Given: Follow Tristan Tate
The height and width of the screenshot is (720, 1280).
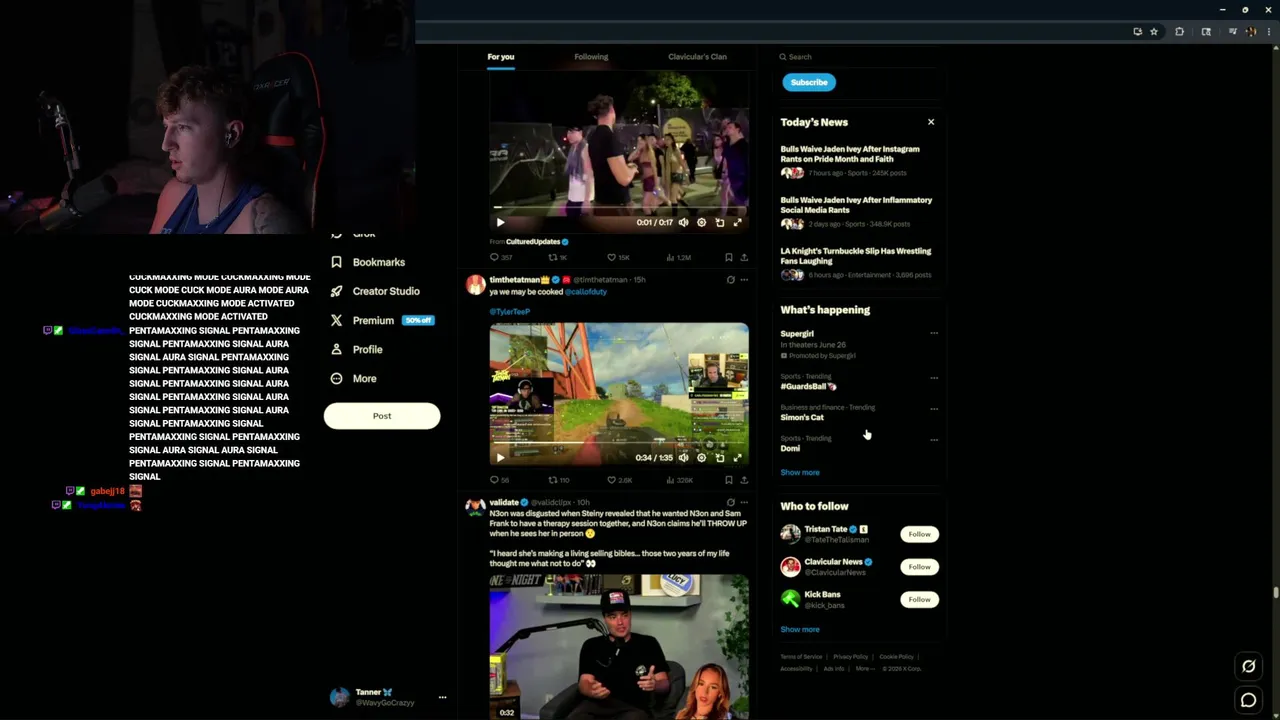Looking at the screenshot, I should 919,534.
